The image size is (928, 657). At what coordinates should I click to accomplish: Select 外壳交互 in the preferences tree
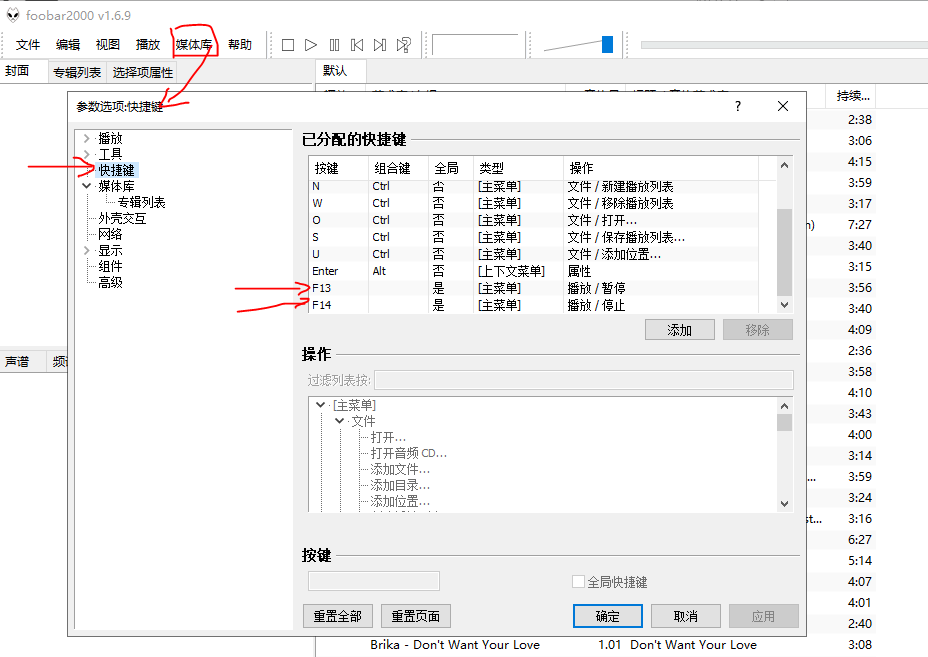(122, 218)
